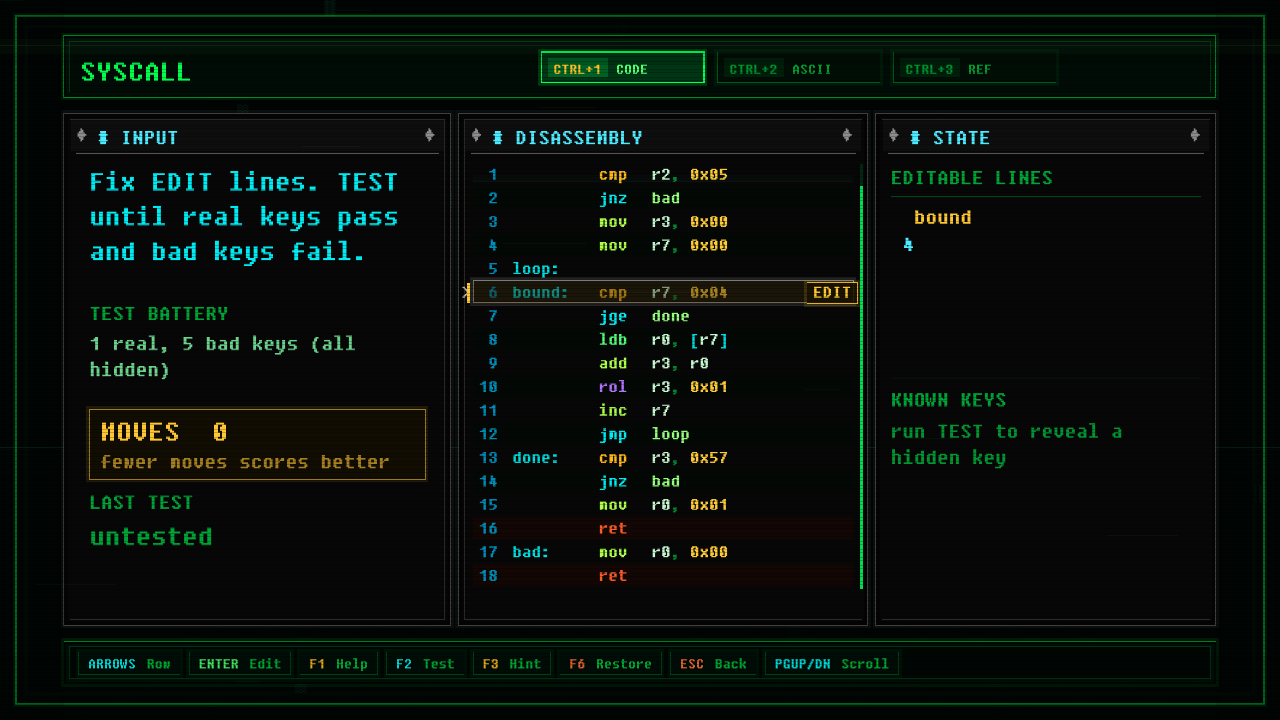Click the SYSCALL title
The height and width of the screenshot is (720, 1280).
(135, 72)
